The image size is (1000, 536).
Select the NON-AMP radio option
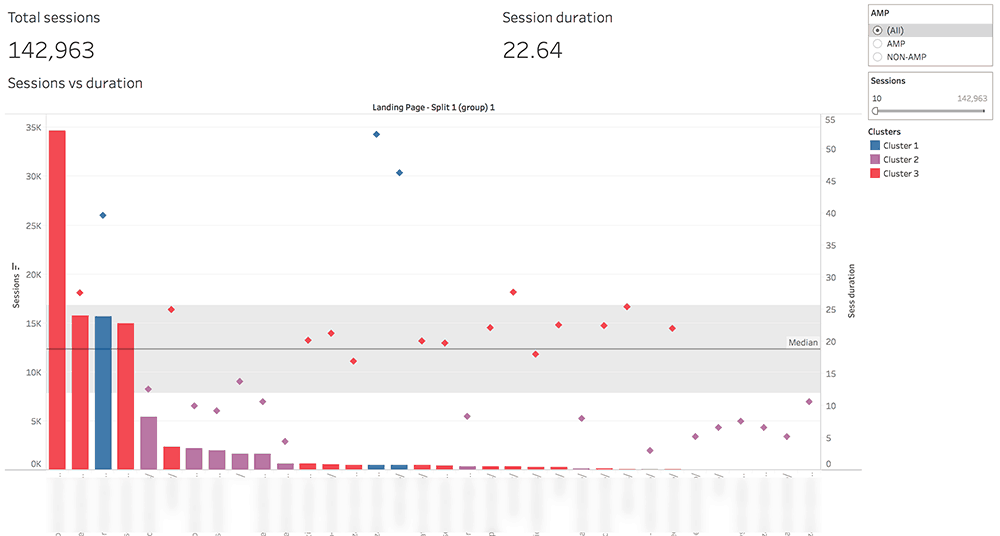(x=878, y=57)
